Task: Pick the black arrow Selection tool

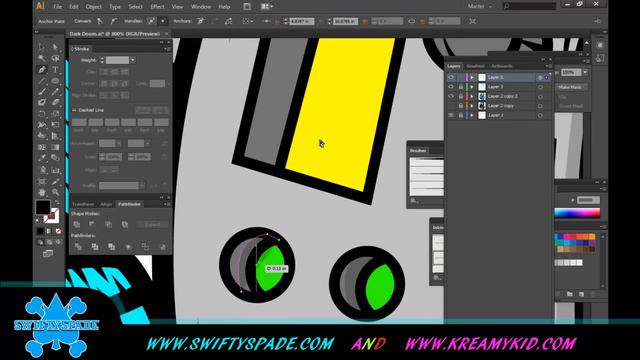Action: [42, 47]
